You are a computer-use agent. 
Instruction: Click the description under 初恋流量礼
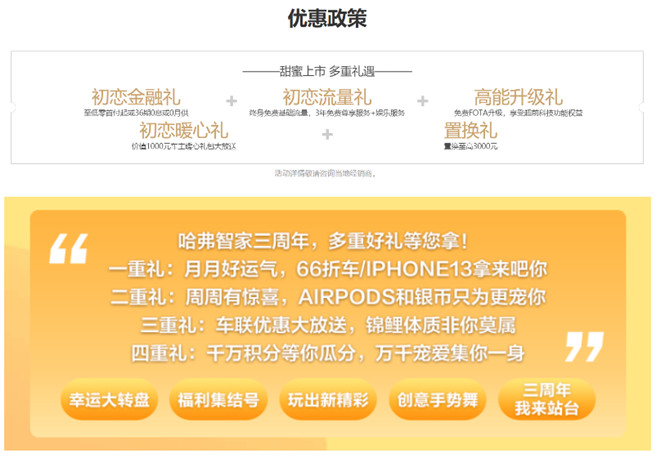[327, 113]
